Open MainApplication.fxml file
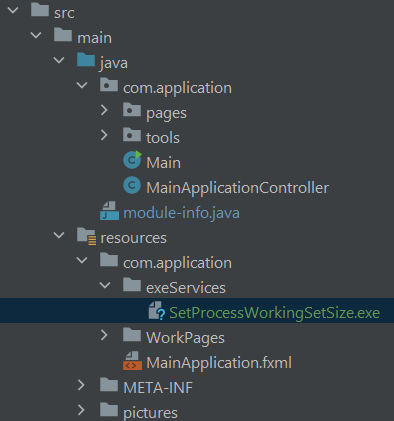Screen dimensions: 394x421 tap(219, 363)
